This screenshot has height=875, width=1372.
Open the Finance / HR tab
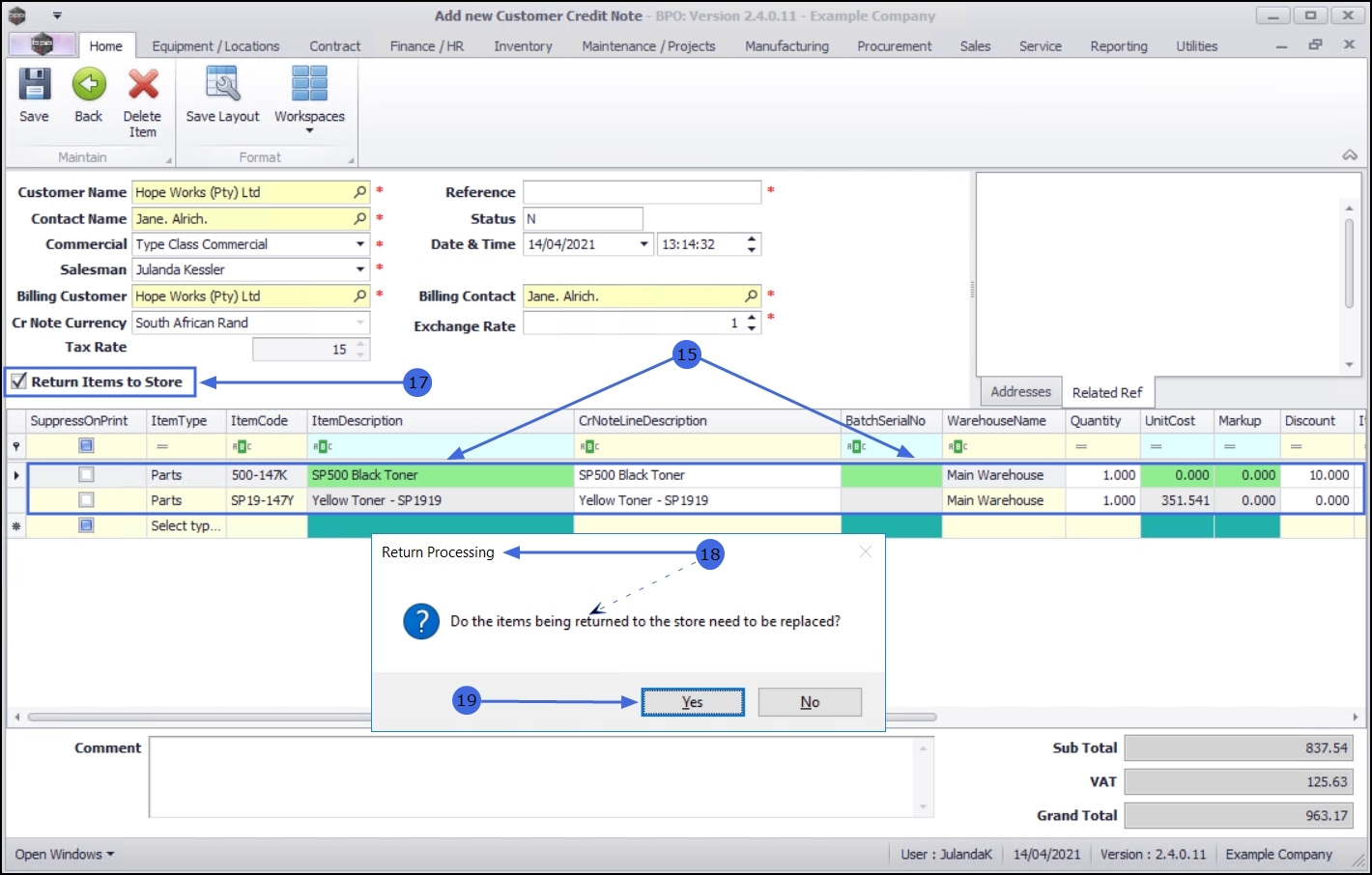pyautogui.click(x=427, y=45)
